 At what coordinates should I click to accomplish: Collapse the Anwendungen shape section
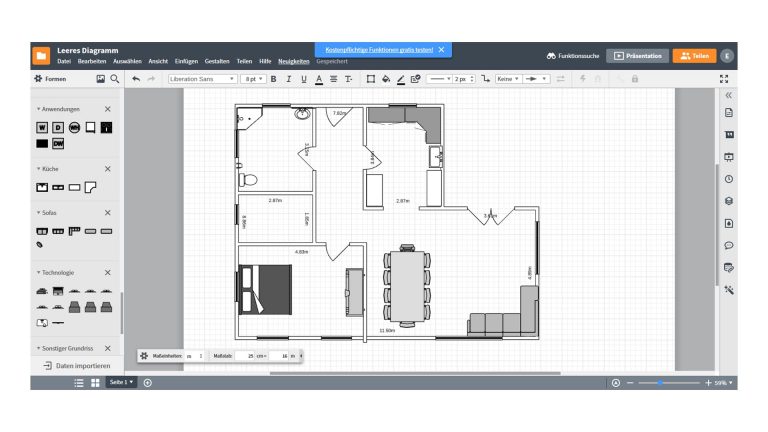point(107,108)
